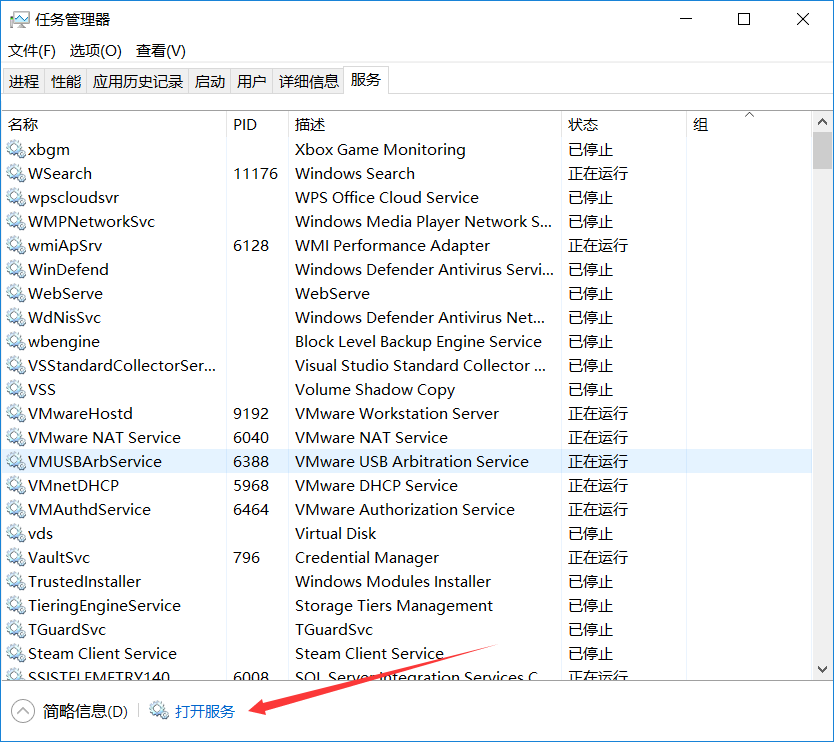Click the gear icon beside WdNisSvc
834x742 pixels.
tap(16, 318)
